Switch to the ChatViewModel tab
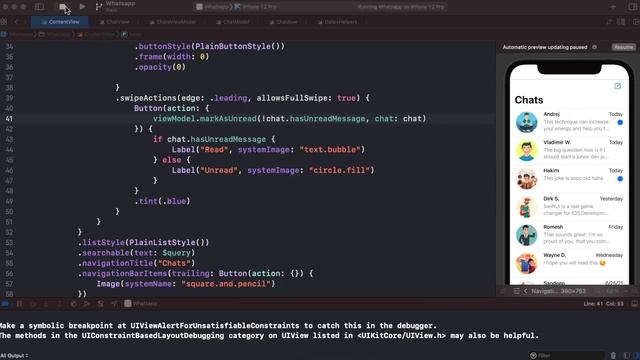 click(x=173, y=22)
